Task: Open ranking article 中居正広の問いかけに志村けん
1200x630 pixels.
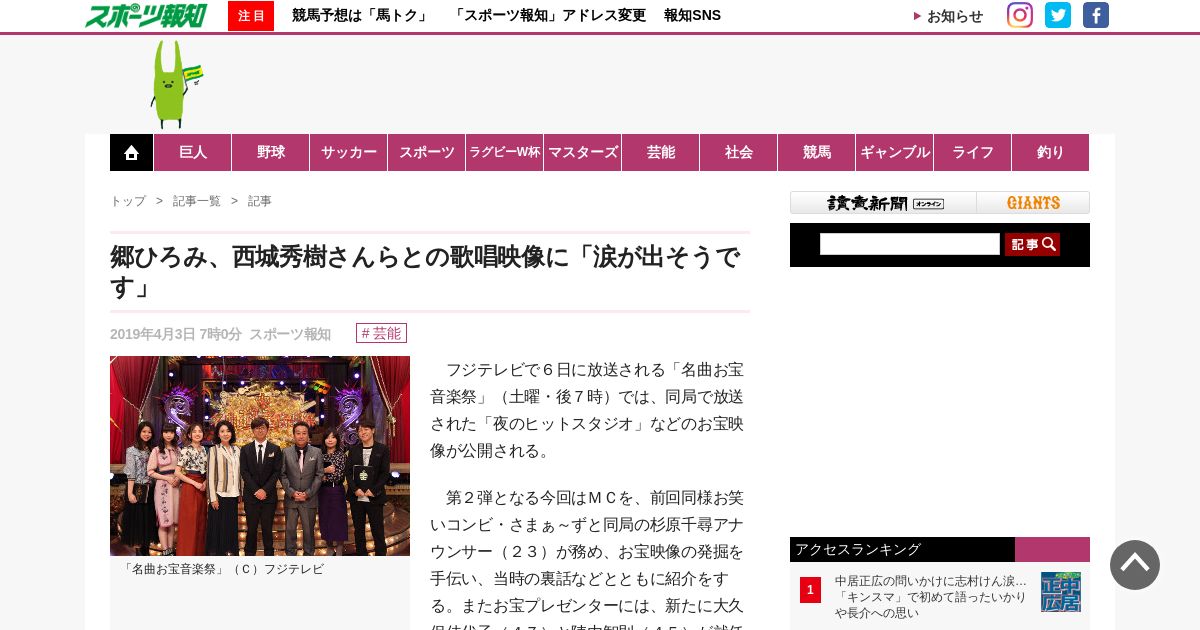Action: pyautogui.click(x=931, y=596)
